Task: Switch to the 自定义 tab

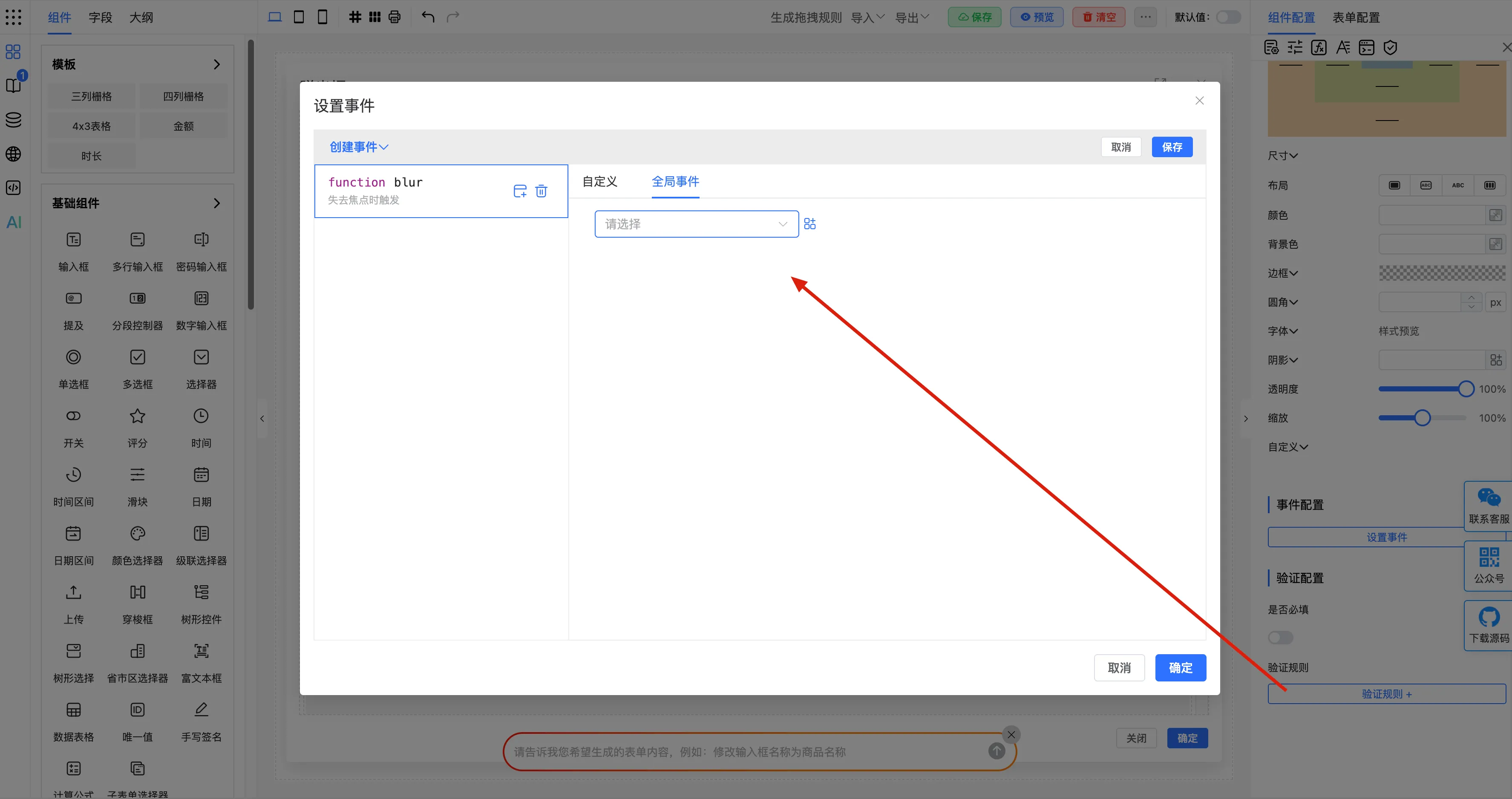Action: point(599,181)
